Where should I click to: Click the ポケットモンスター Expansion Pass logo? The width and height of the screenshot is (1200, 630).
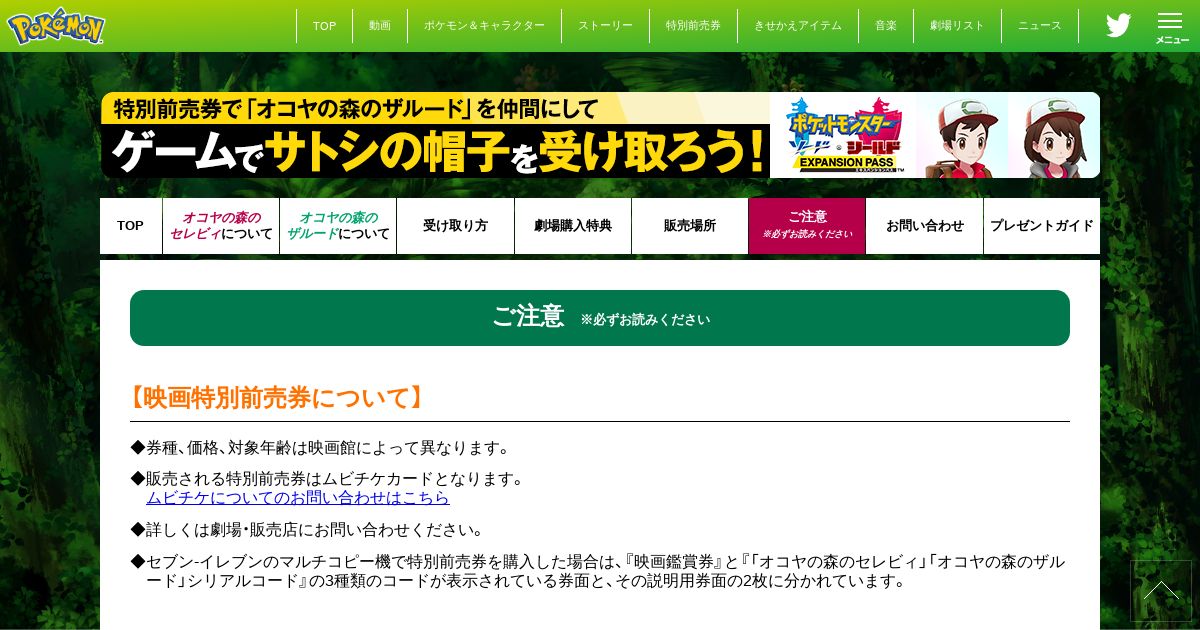pyautogui.click(x=843, y=135)
